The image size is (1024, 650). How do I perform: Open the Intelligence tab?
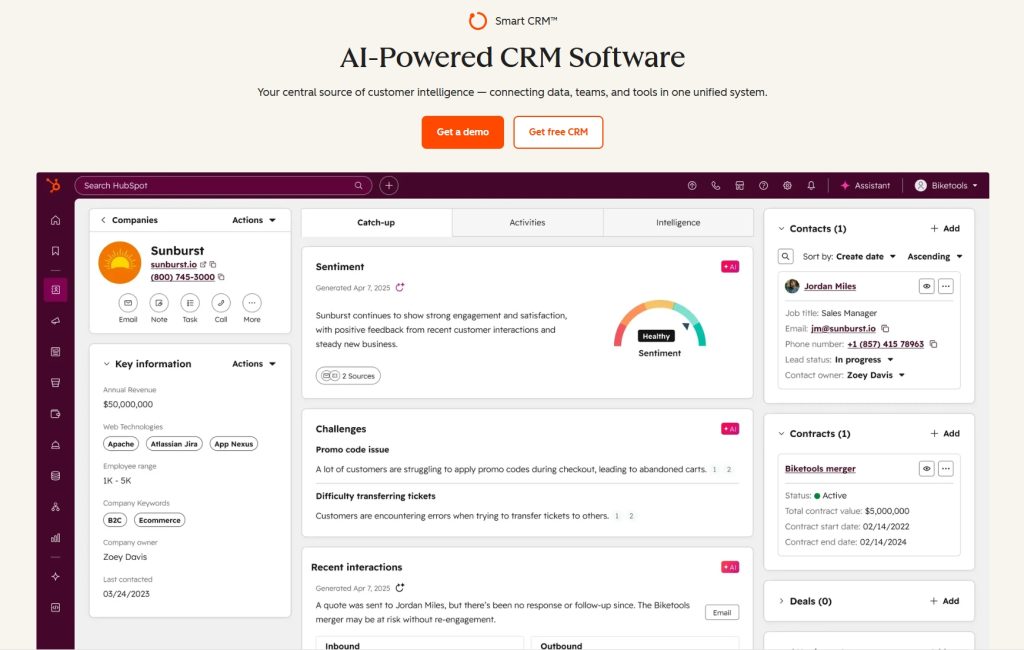[678, 222]
